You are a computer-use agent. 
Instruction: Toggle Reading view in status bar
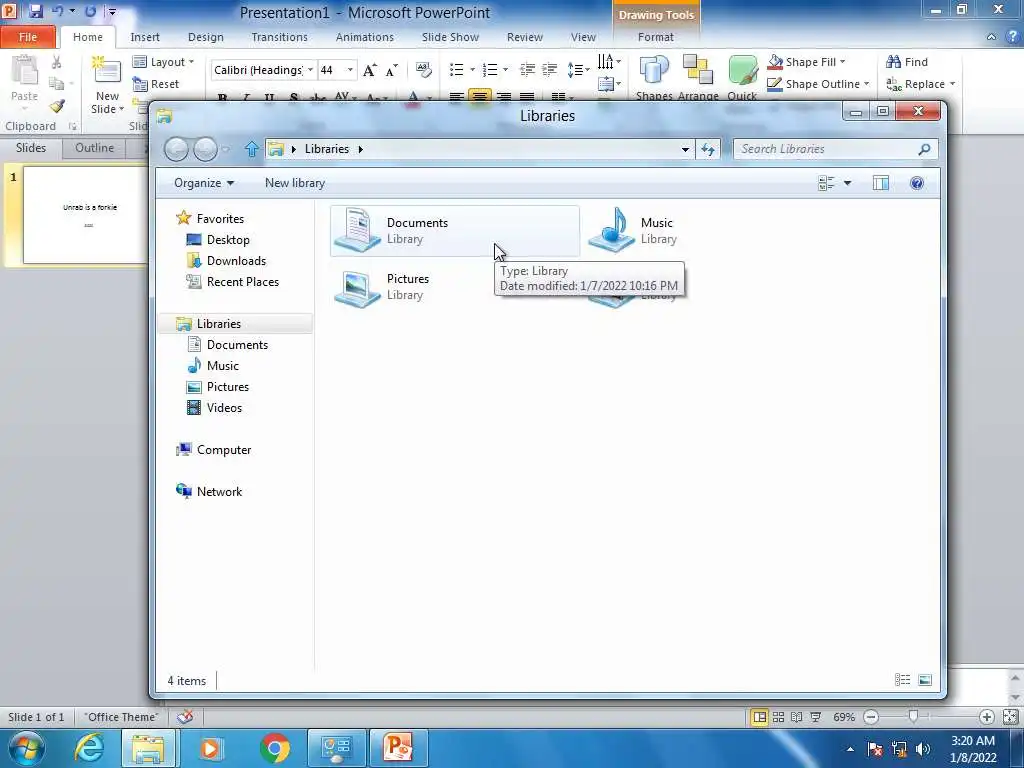[797, 717]
